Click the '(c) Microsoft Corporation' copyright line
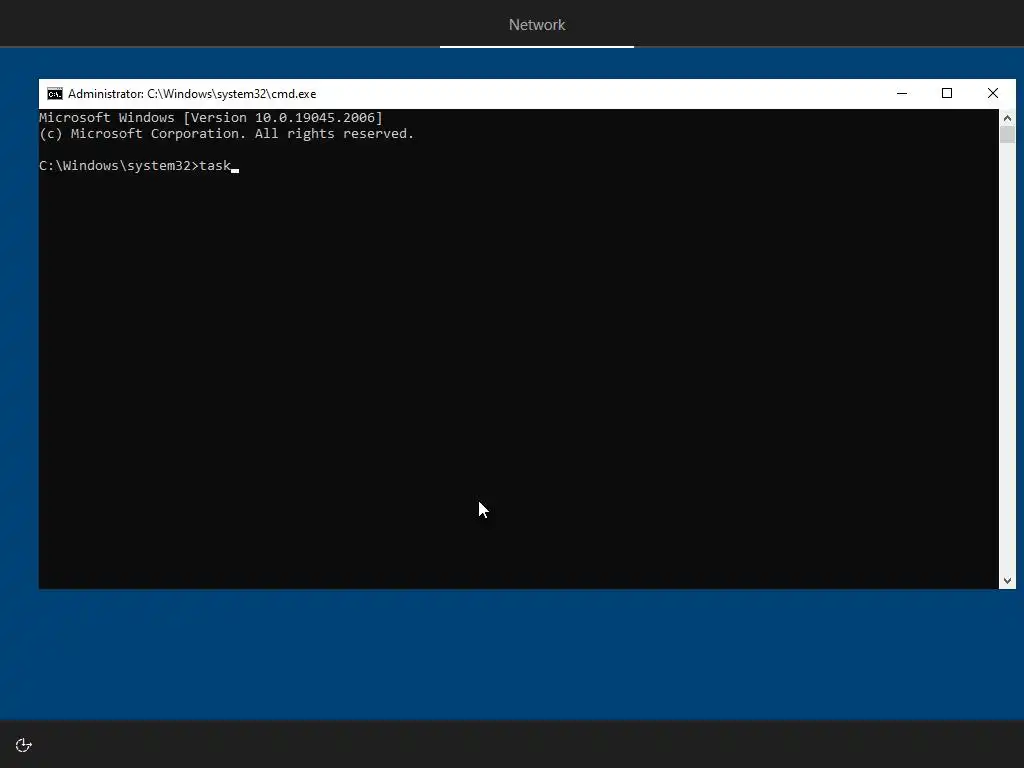Screen dimensions: 1024x768 [x=227, y=134]
